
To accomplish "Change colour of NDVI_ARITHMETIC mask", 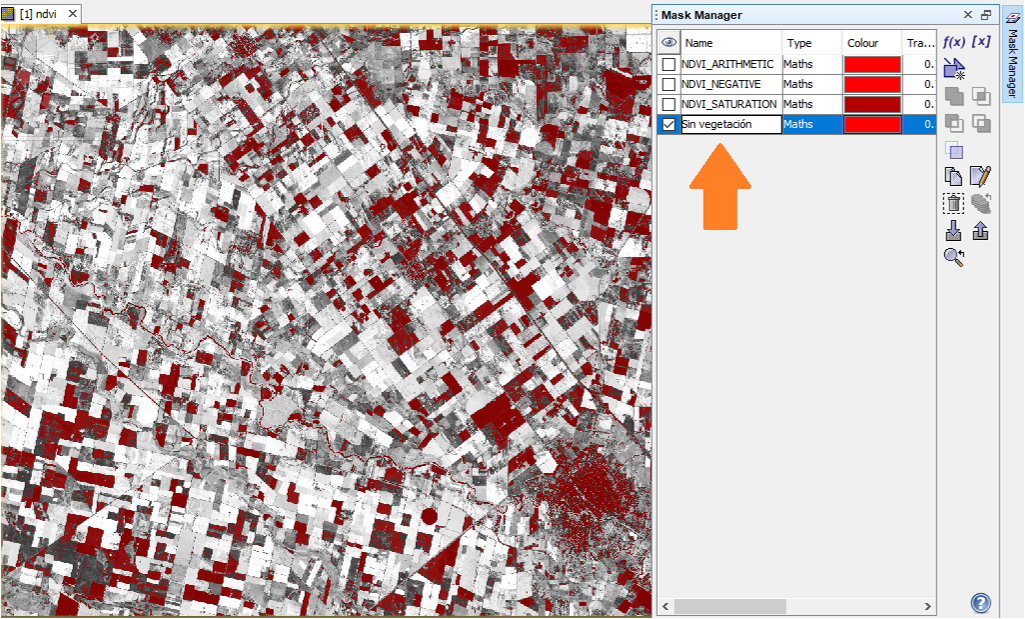I will (x=872, y=64).
